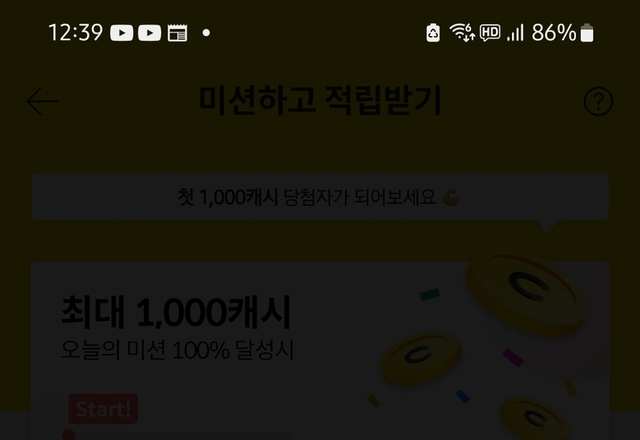Tap the first YouTube notification icon
This screenshot has height=440, width=640.
click(122, 33)
